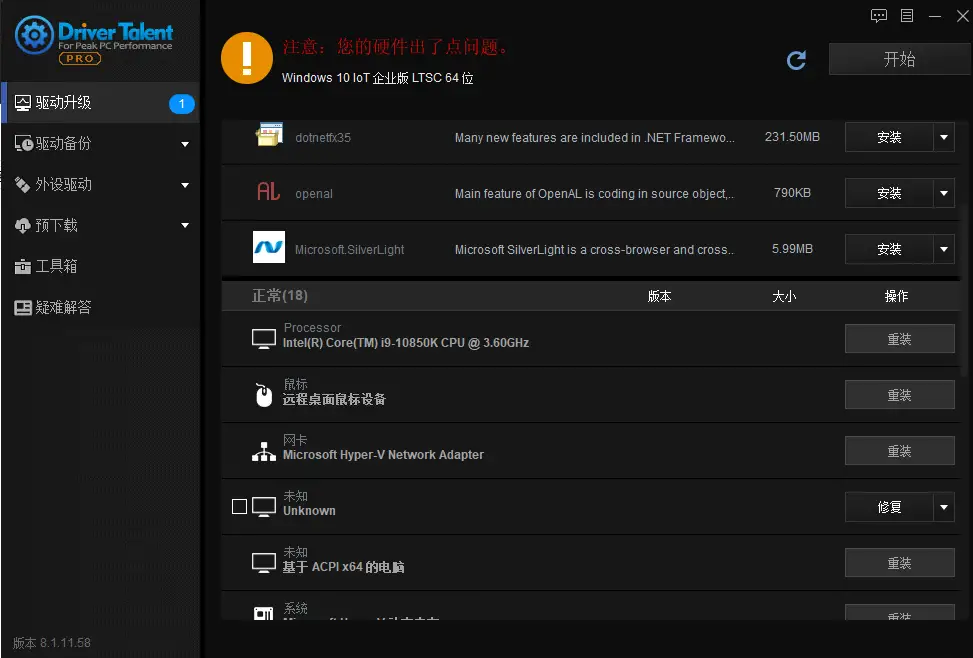Install openal with its 安装 button

(889, 193)
